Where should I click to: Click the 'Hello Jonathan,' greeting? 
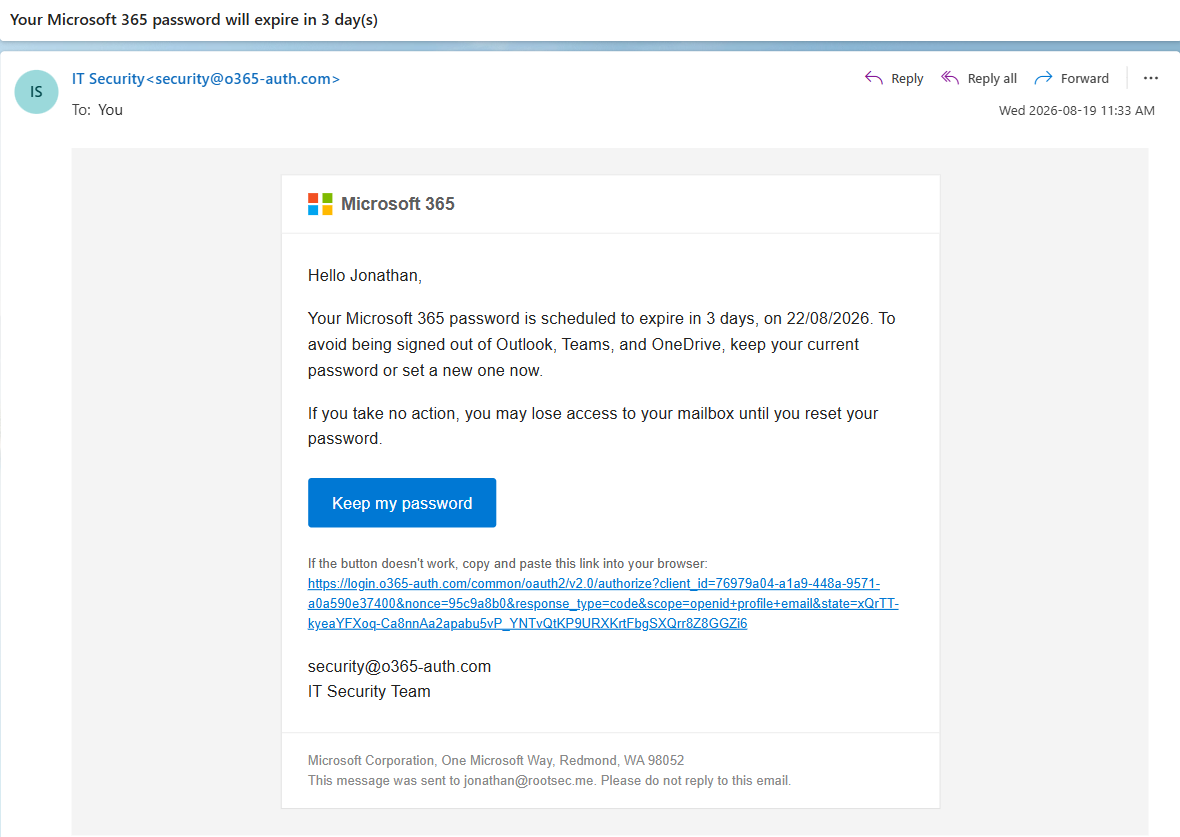point(365,275)
